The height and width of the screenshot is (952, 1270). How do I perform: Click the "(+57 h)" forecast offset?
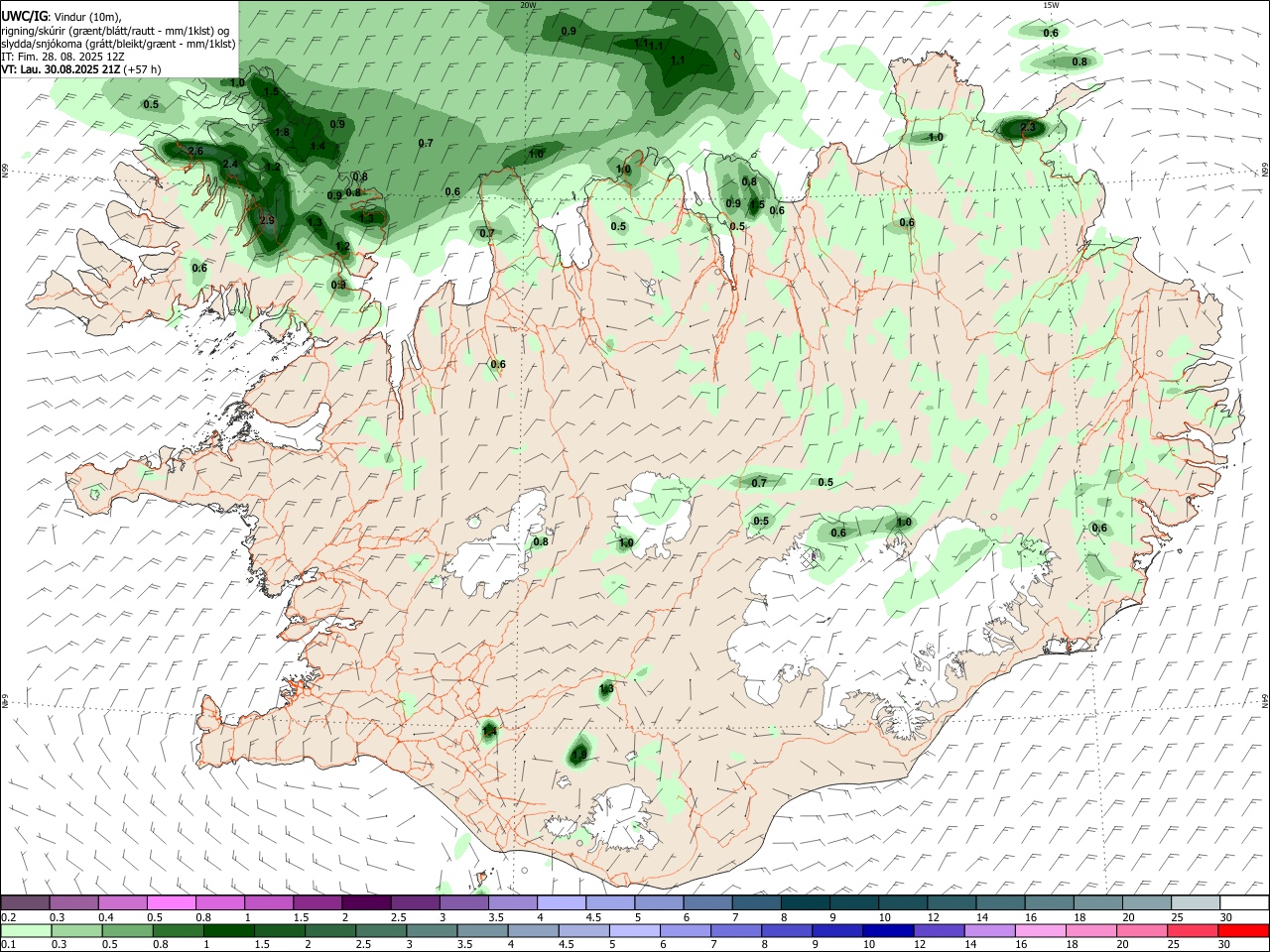(143, 69)
